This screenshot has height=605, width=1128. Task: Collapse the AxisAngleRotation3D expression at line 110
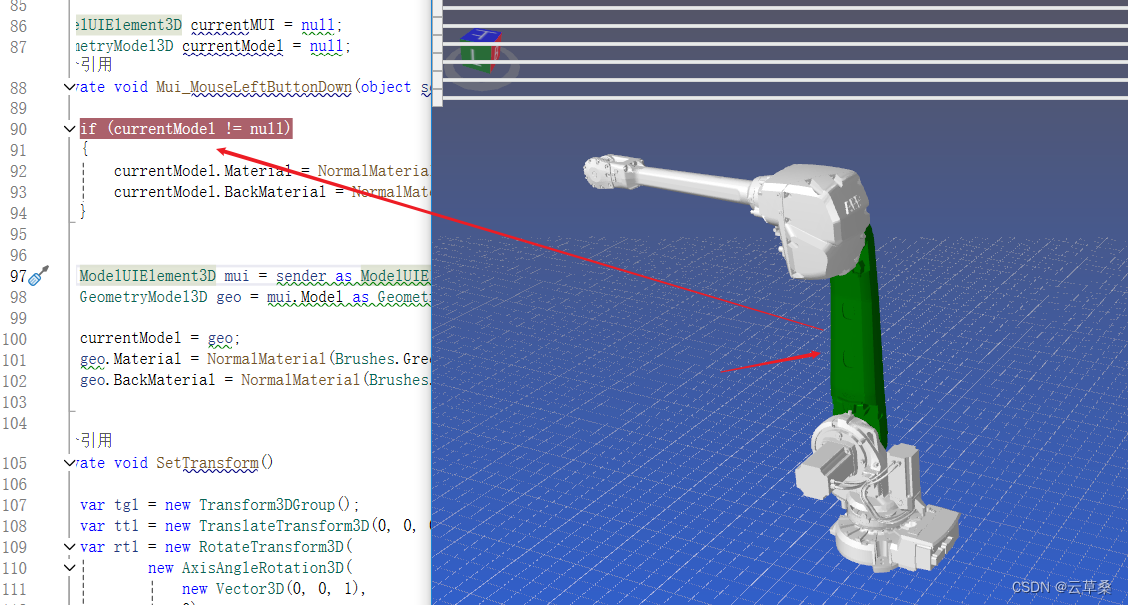[x=69, y=567]
